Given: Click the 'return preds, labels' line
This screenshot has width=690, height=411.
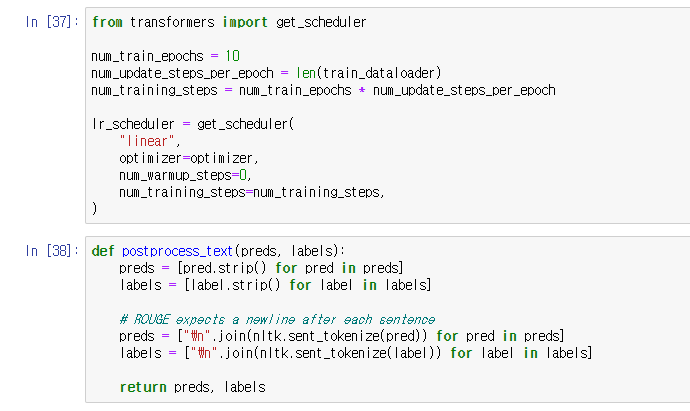Looking at the screenshot, I should (193, 387).
